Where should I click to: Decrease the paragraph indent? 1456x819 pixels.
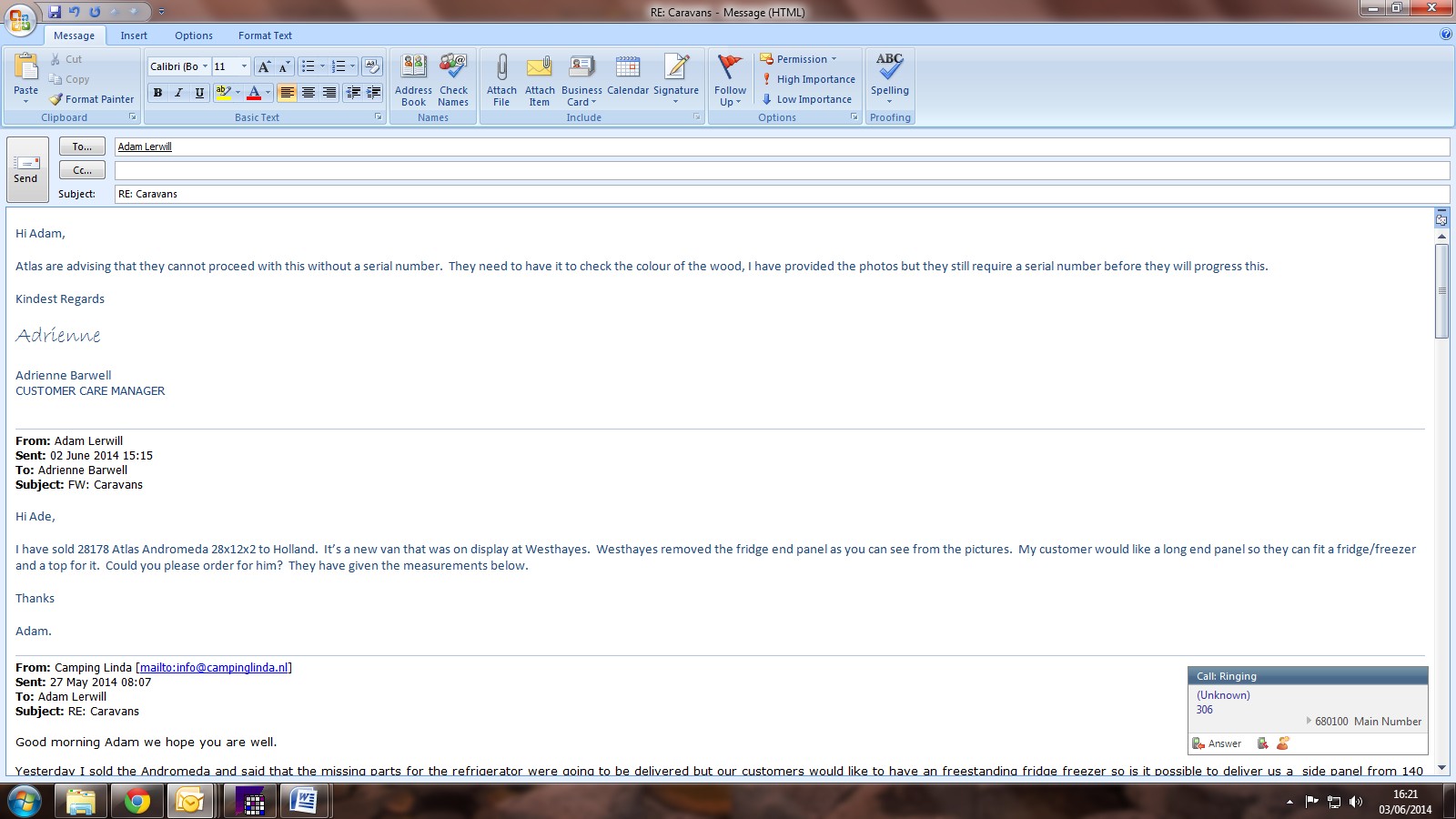click(353, 92)
